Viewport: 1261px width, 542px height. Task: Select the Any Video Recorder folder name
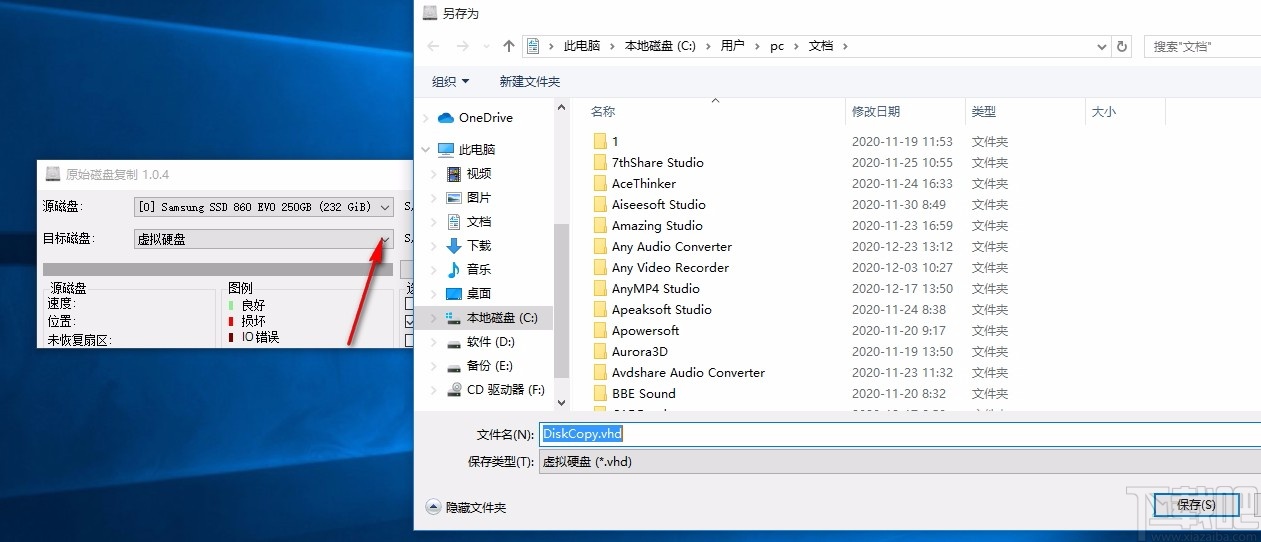pos(670,268)
